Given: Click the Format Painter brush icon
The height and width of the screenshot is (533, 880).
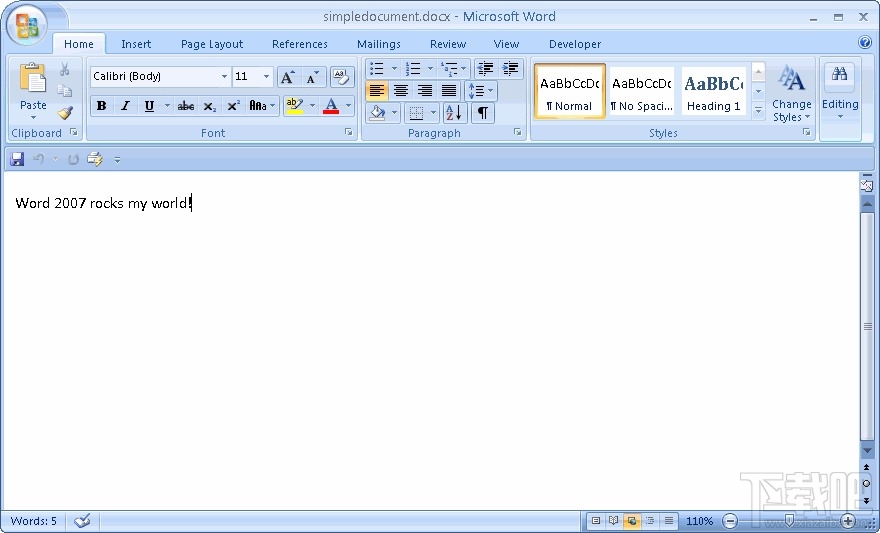Looking at the screenshot, I should coord(64,113).
